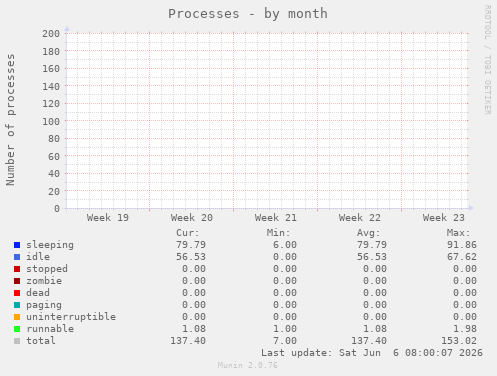
Task: Click total min value 7.00
Action: pos(285,341)
